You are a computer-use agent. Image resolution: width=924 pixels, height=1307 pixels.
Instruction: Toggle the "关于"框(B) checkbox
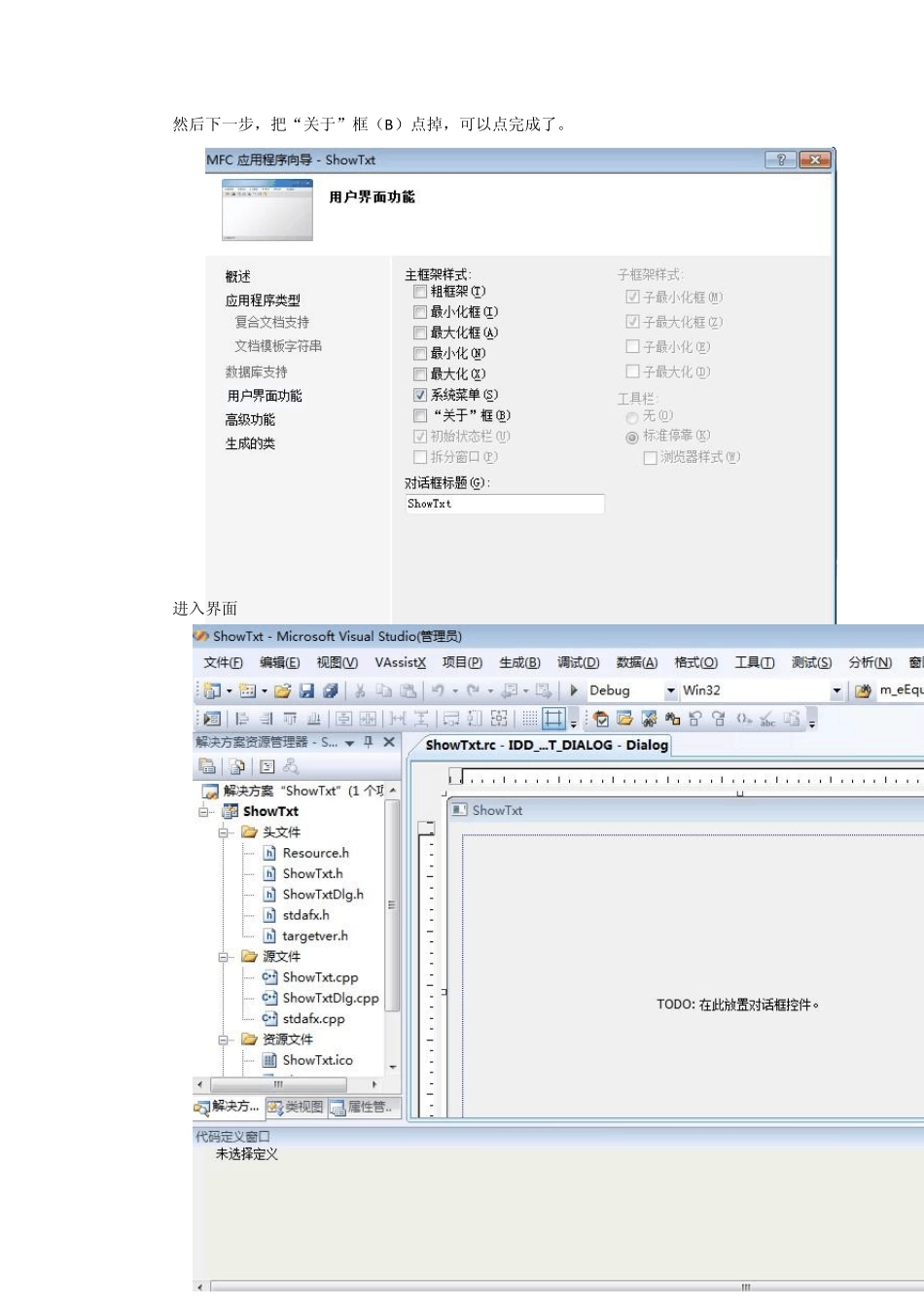(x=420, y=415)
